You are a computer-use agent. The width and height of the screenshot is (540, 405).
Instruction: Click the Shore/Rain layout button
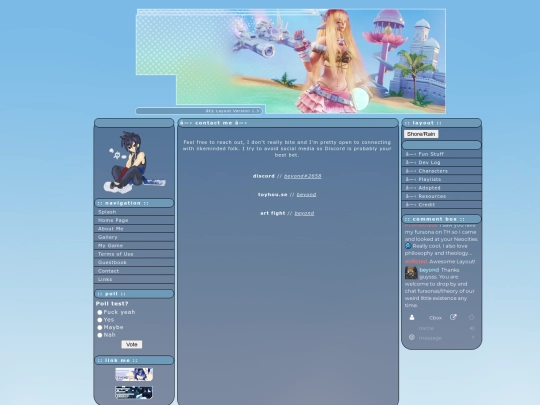pyautogui.click(x=421, y=134)
